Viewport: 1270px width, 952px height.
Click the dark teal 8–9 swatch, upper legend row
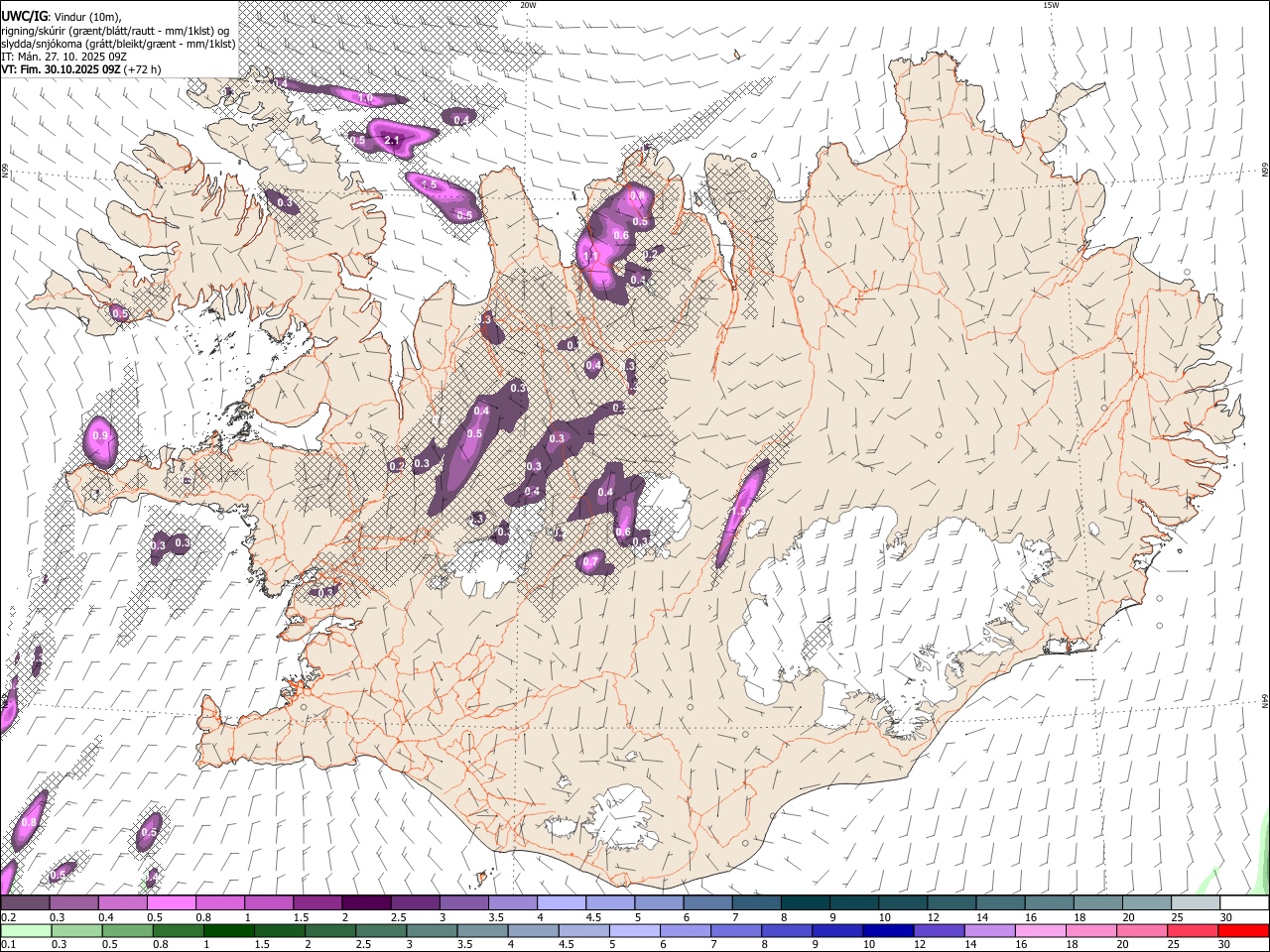coord(805,903)
